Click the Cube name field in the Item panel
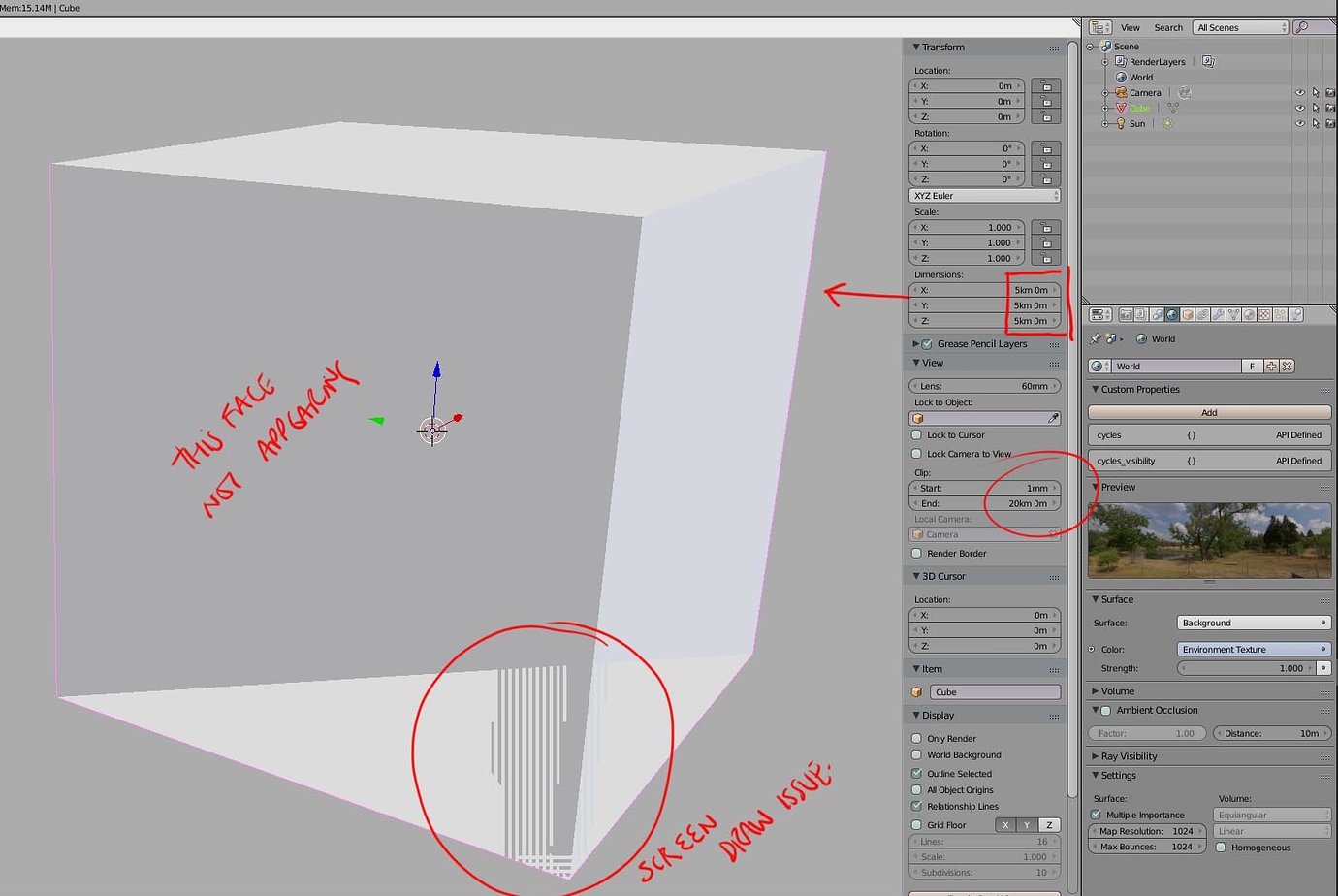 [995, 691]
